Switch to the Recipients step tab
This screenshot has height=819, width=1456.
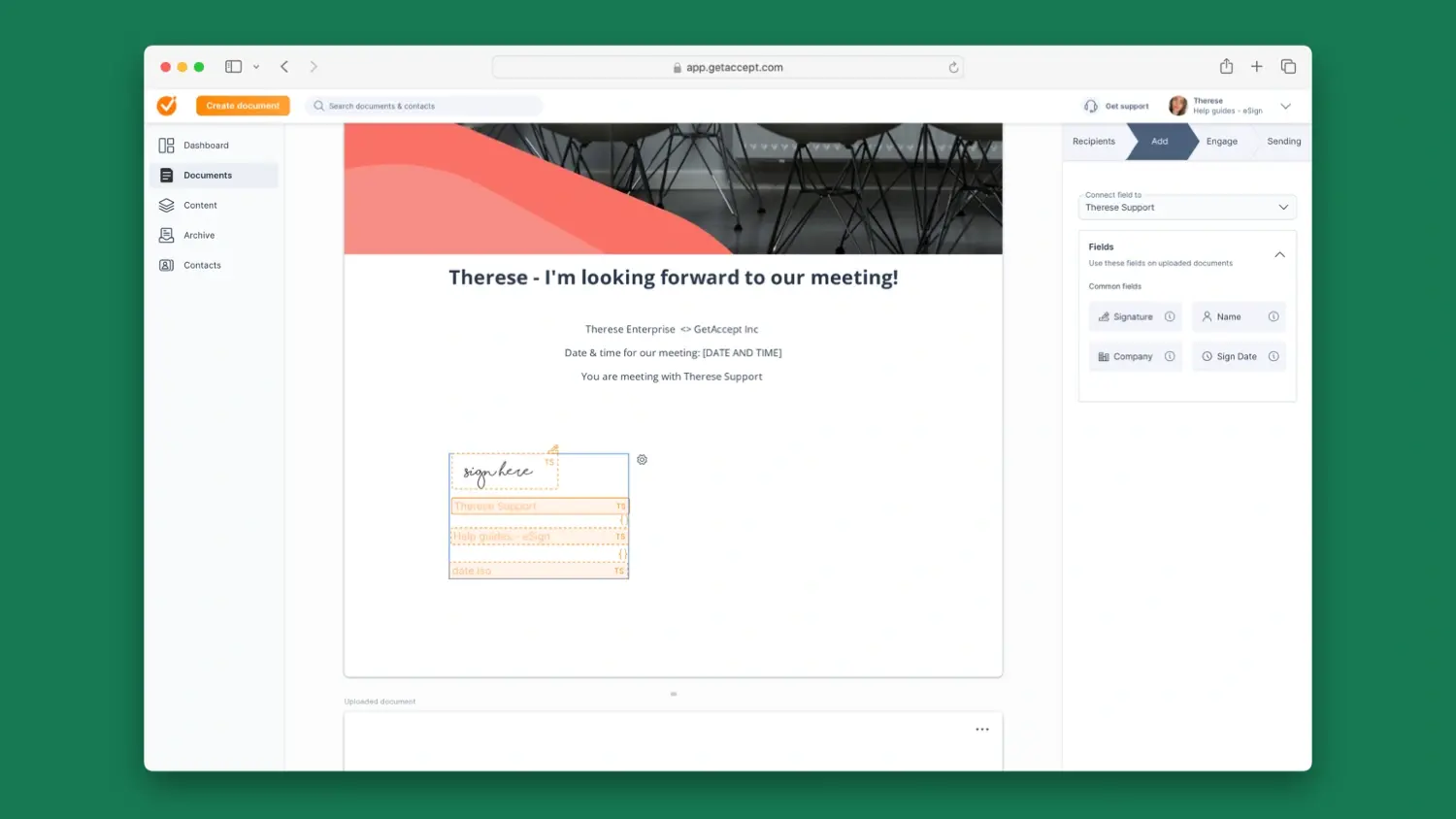[1094, 142]
